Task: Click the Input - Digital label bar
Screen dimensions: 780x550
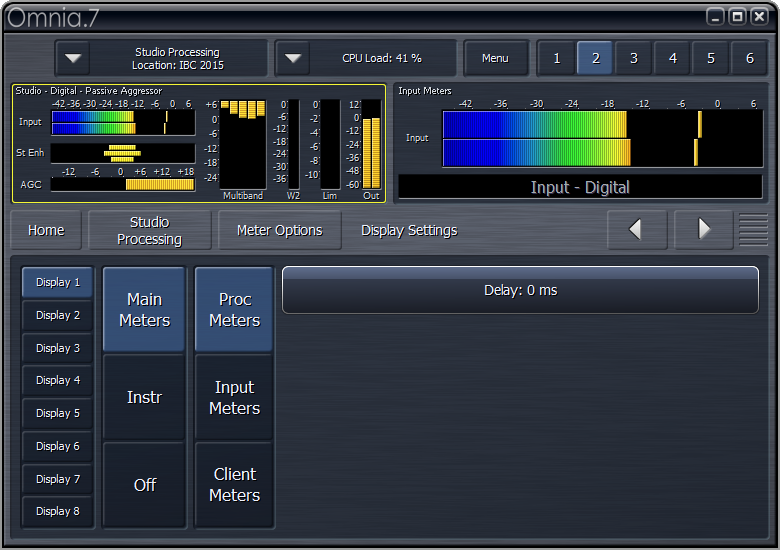Action: click(580, 187)
